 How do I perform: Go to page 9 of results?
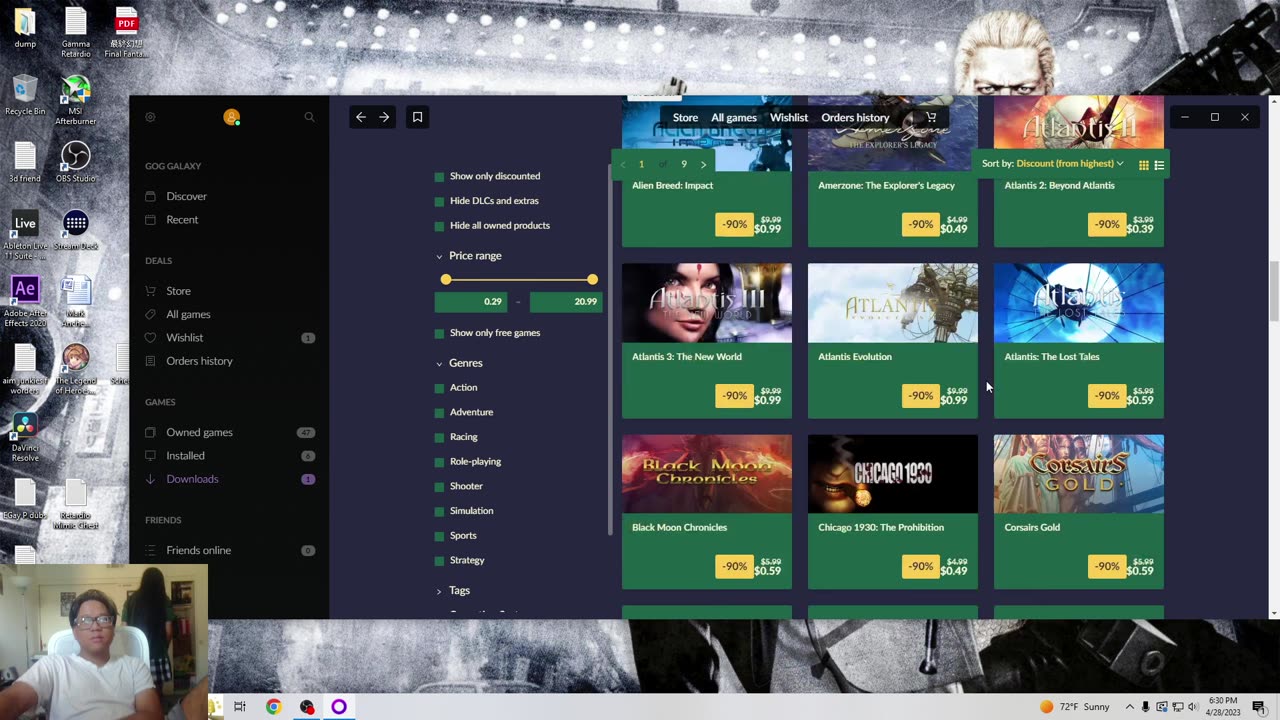[684, 164]
